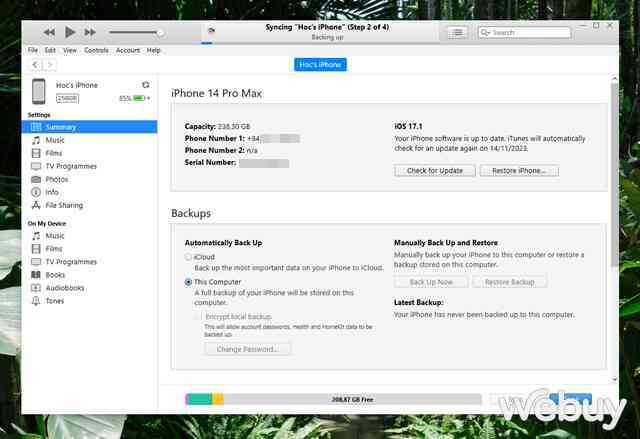Click the iOS 17.1 version text
Image resolution: width=640 pixels, height=439 pixels.
[408, 126]
